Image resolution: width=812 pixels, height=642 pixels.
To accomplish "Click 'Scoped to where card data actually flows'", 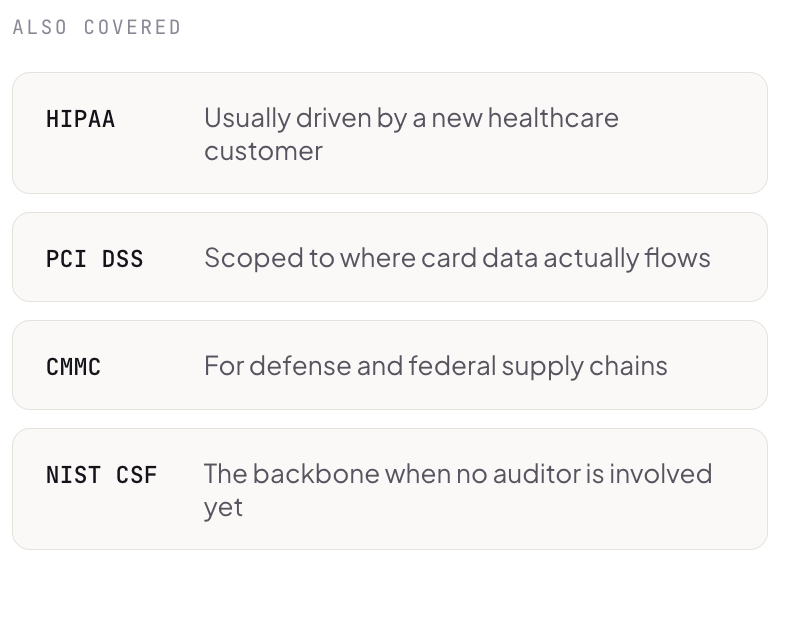I will [x=457, y=258].
